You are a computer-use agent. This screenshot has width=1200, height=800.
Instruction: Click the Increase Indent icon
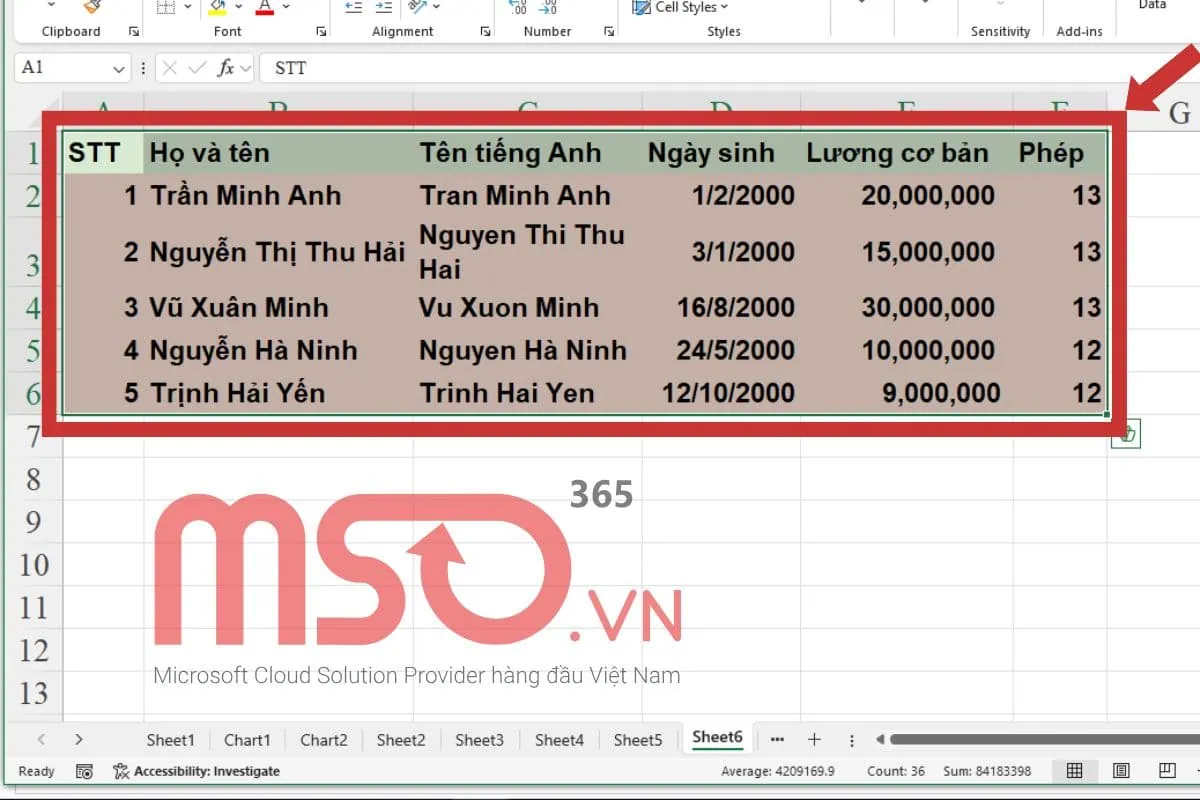383,7
